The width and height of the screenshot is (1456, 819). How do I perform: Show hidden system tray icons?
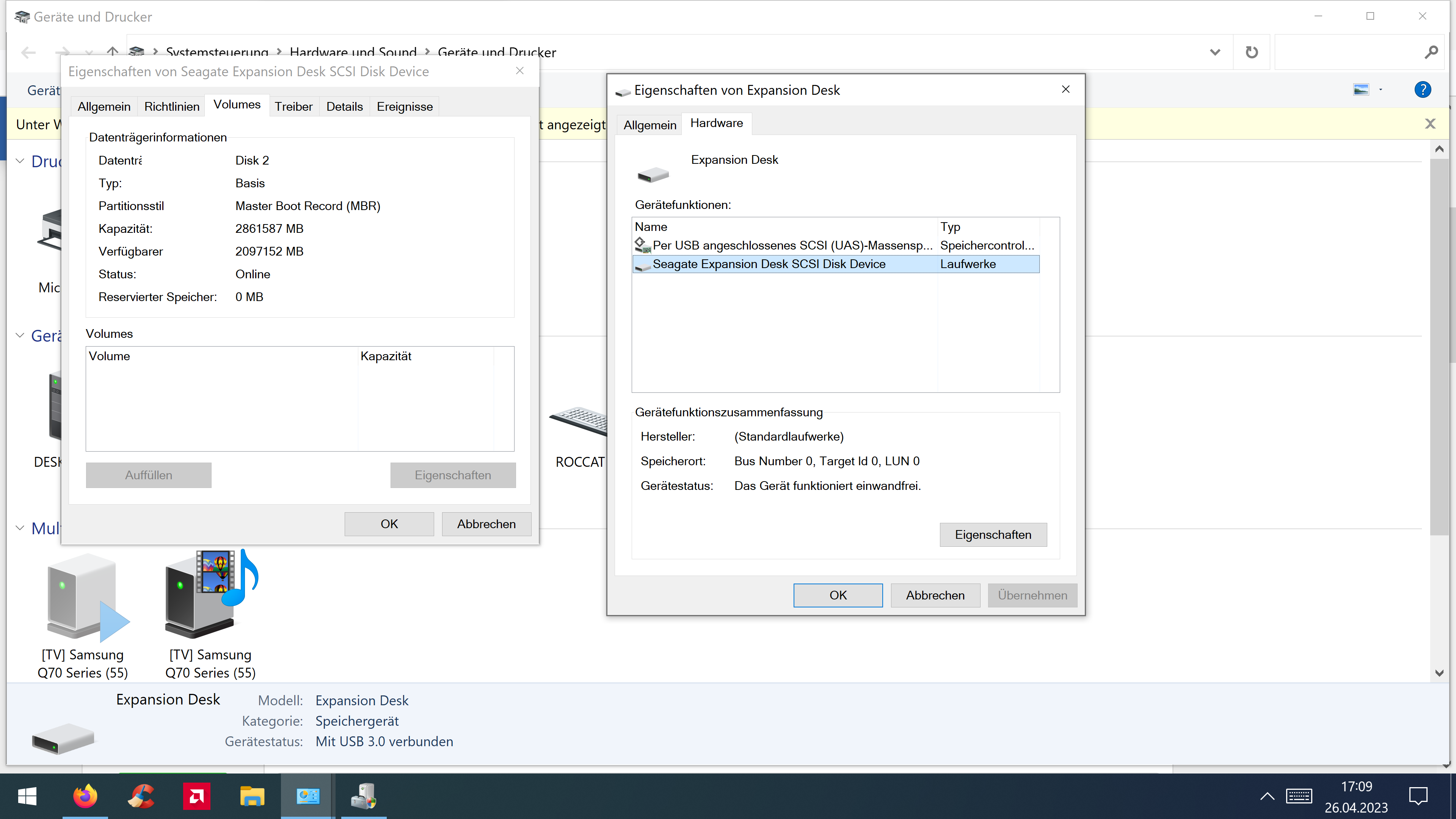[x=1267, y=796]
